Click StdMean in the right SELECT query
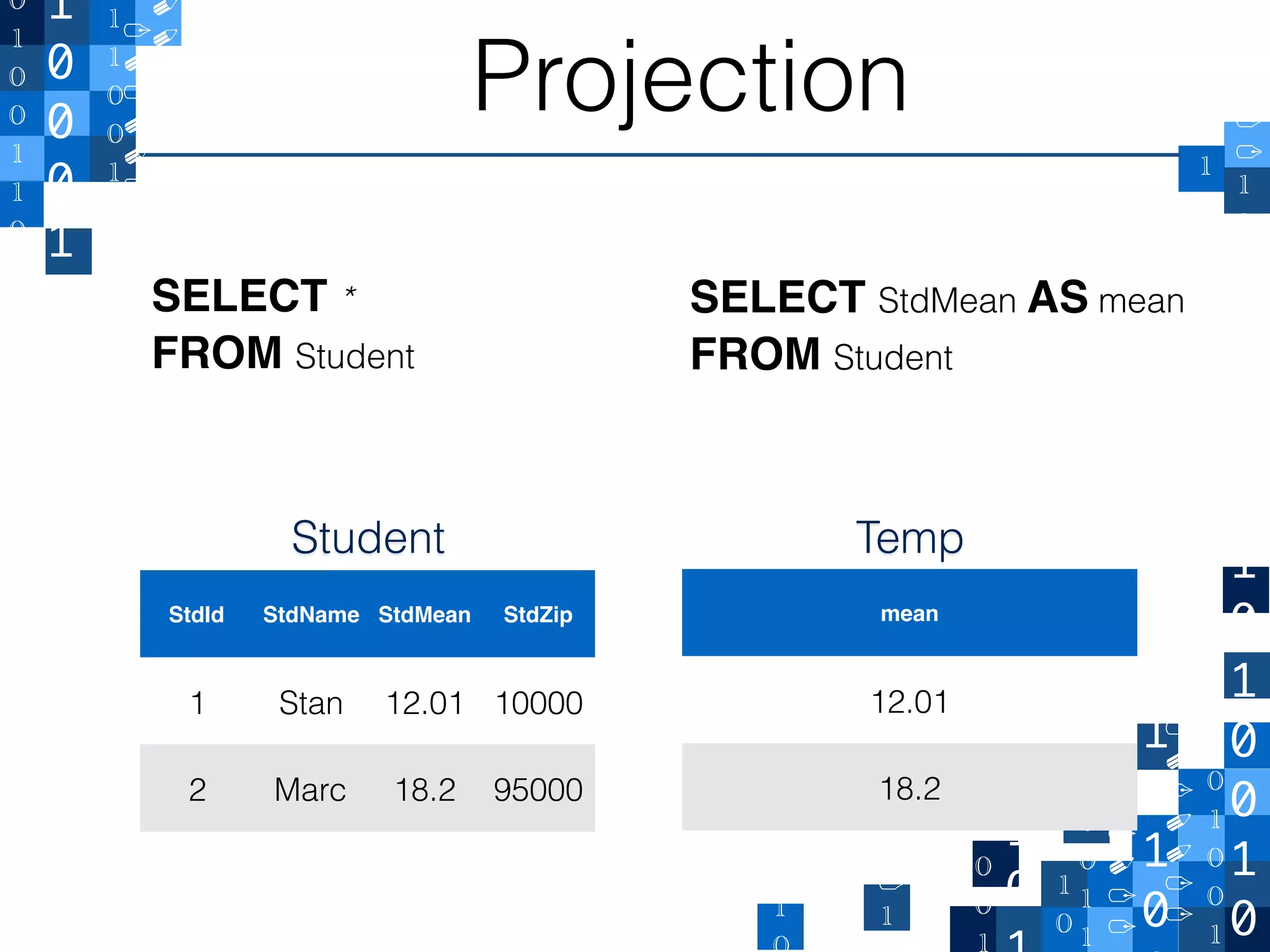Screen dimensions: 1270x952 946,301
